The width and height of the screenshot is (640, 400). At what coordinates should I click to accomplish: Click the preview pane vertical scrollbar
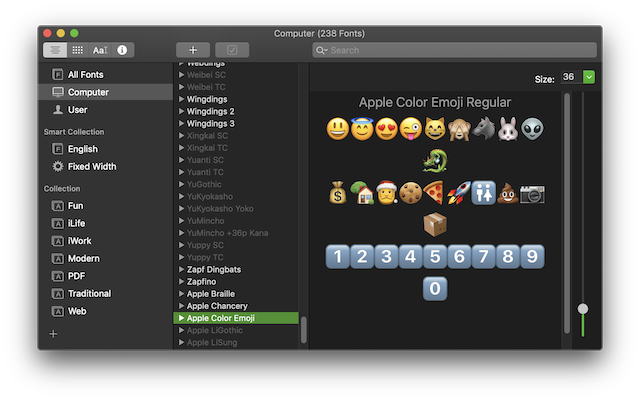pyautogui.click(x=567, y=213)
